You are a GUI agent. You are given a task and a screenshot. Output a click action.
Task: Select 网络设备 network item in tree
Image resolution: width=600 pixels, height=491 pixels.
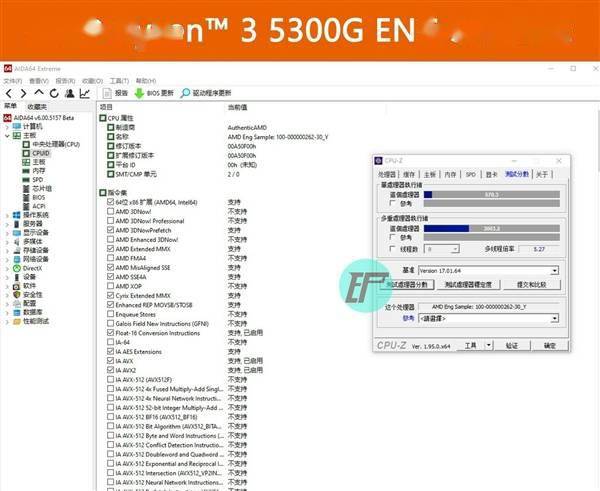pos(36,259)
